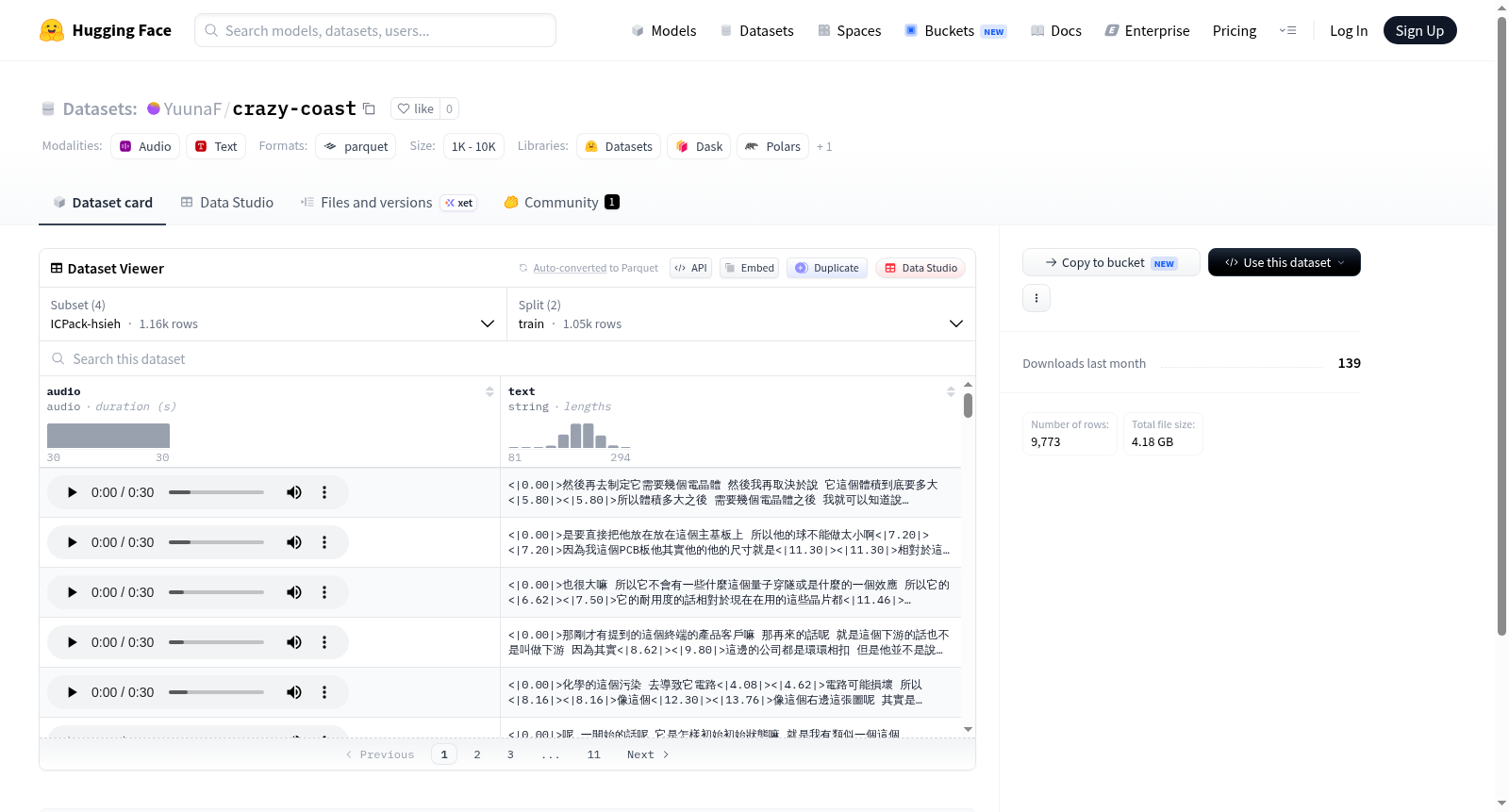Screen dimensions: 1509x812
Task: Filter by Polars library tag
Action: coord(772,146)
